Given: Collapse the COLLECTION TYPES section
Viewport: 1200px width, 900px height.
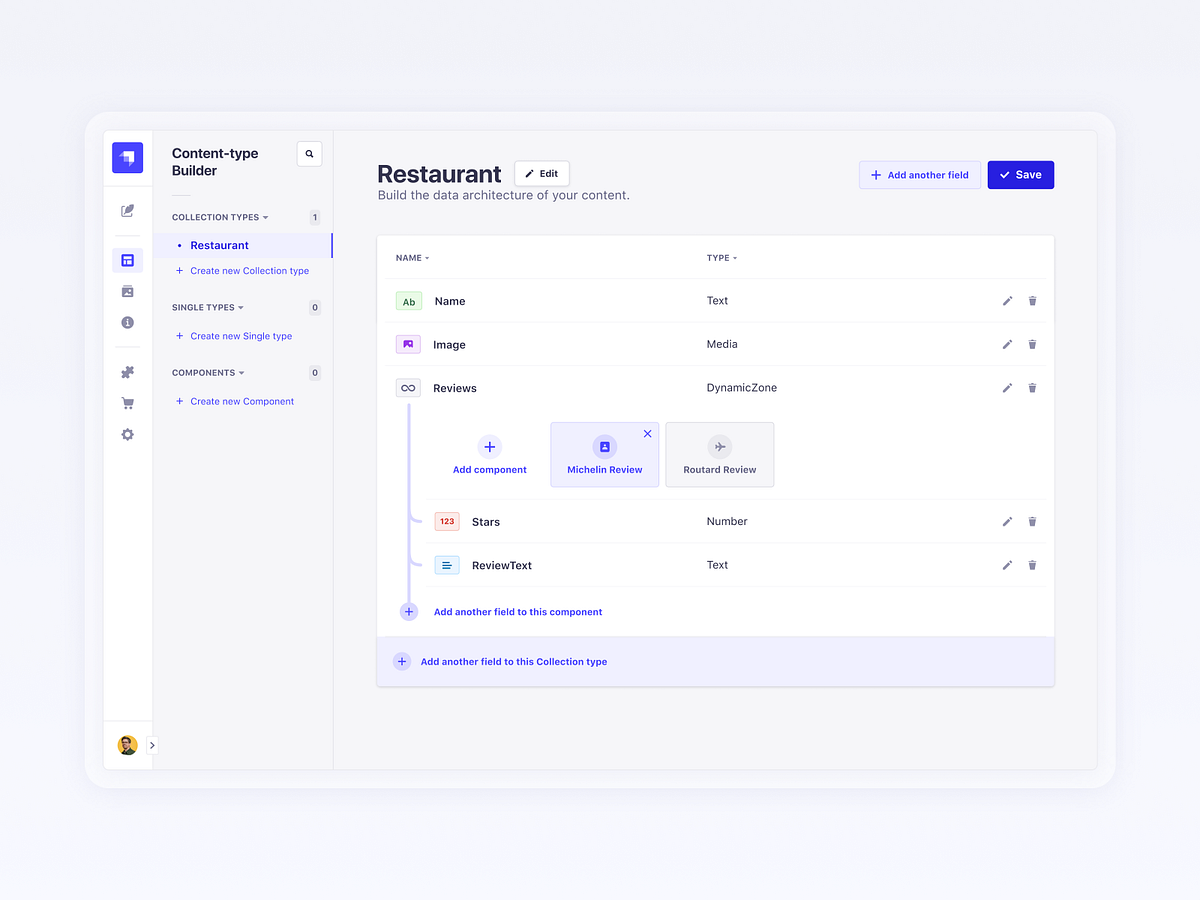Looking at the screenshot, I should 264,217.
